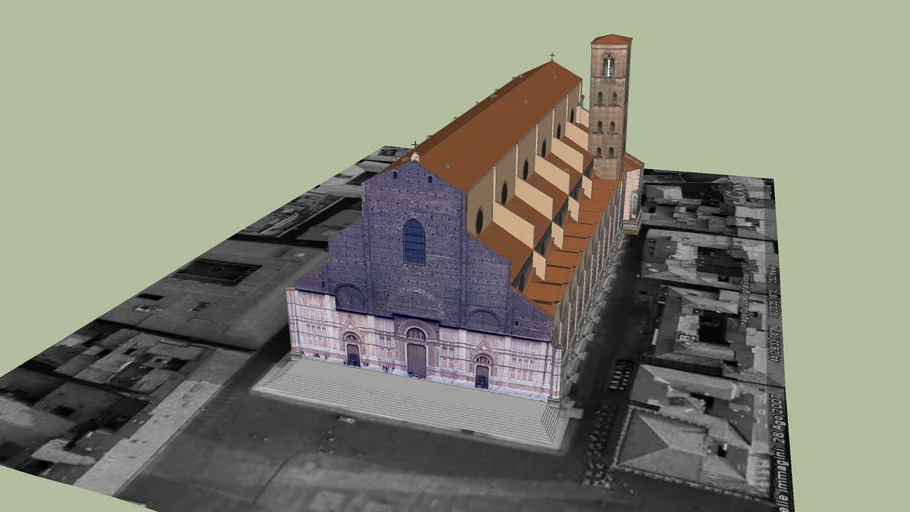Click the tall arched window on the facade
910x512 pixels.
coord(414,241)
